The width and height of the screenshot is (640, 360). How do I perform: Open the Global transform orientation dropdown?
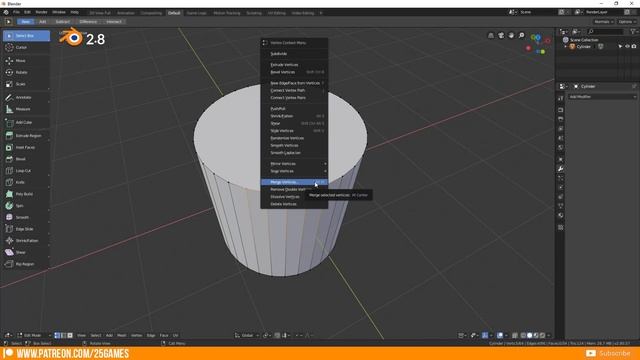tap(247, 336)
